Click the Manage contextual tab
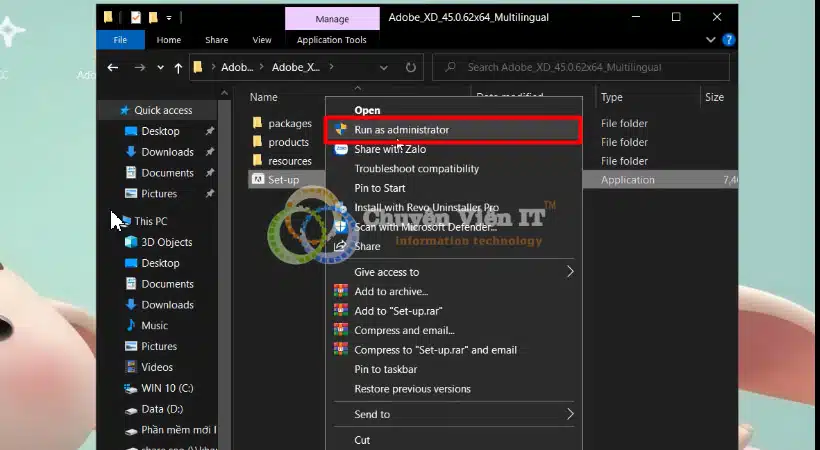The height and width of the screenshot is (450, 820). click(x=332, y=19)
